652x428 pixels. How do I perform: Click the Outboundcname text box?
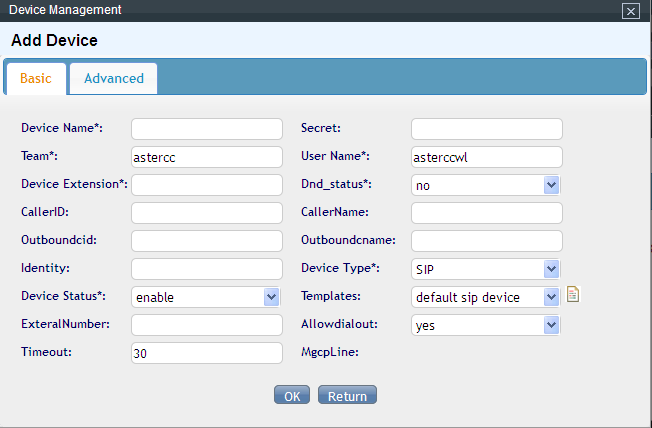pos(487,241)
